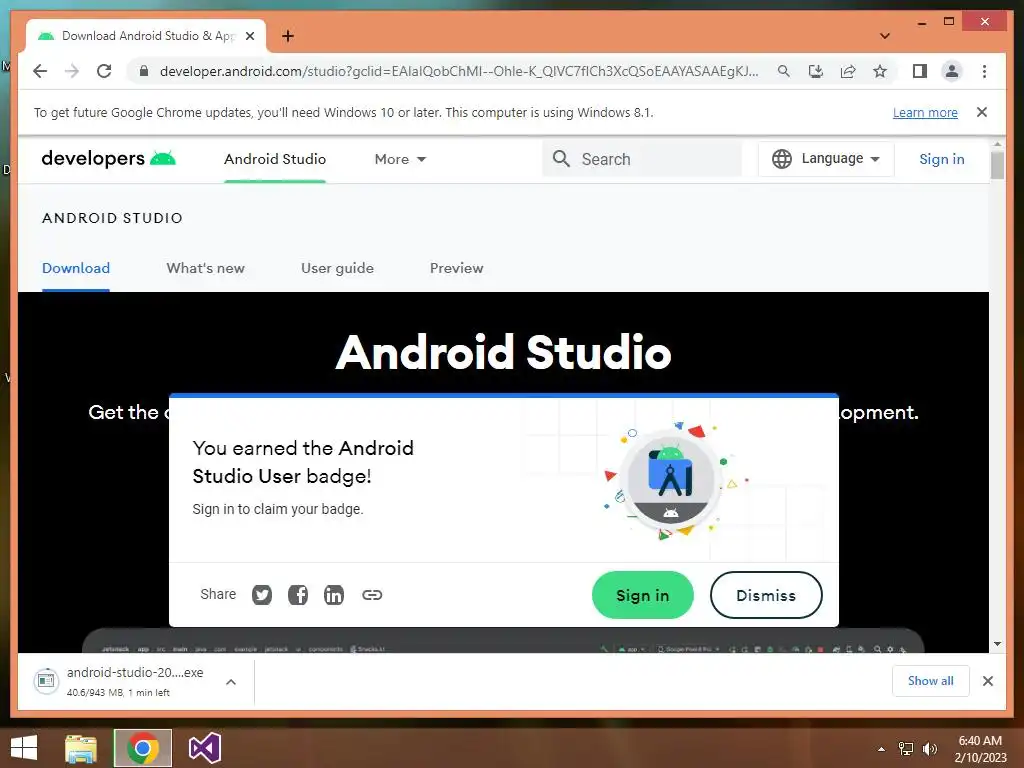Expand the More navigation menu
The height and width of the screenshot is (768, 1024).
pos(400,159)
